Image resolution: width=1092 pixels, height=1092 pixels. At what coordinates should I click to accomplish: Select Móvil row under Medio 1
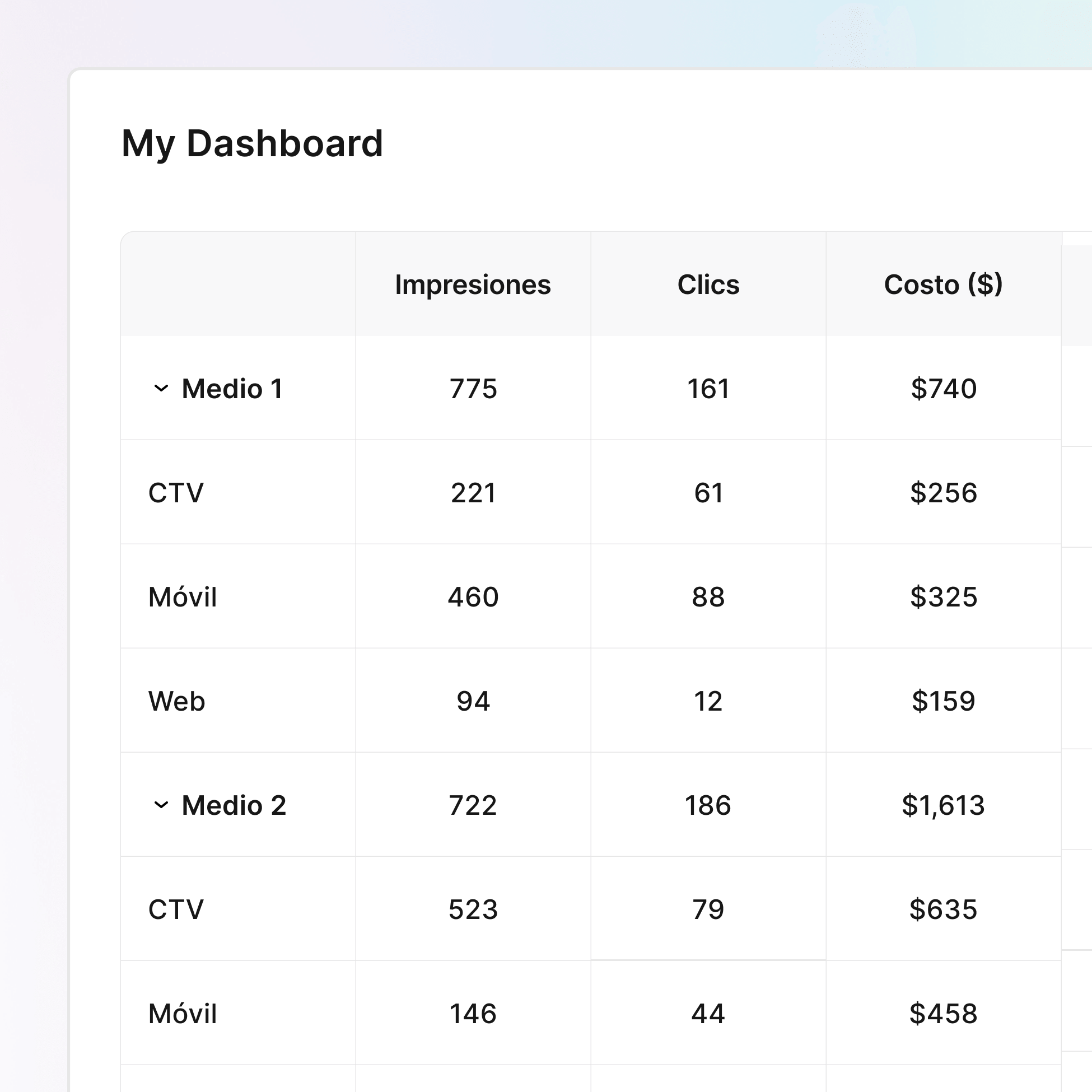183,598
